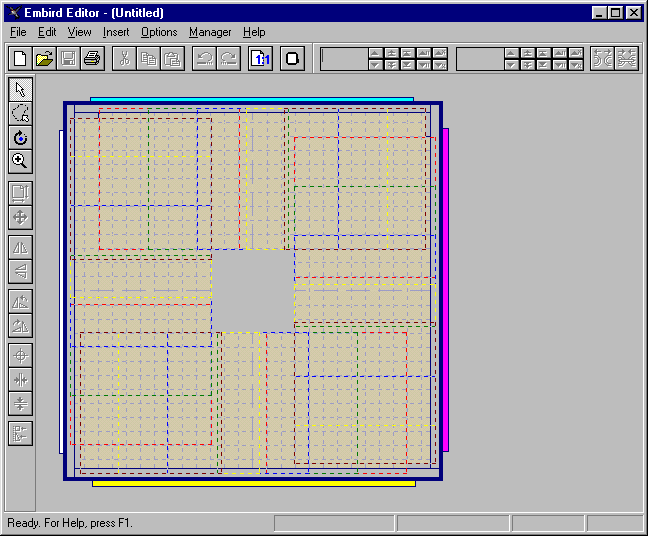Click plain up-arrow in left stepper group

tap(375, 53)
